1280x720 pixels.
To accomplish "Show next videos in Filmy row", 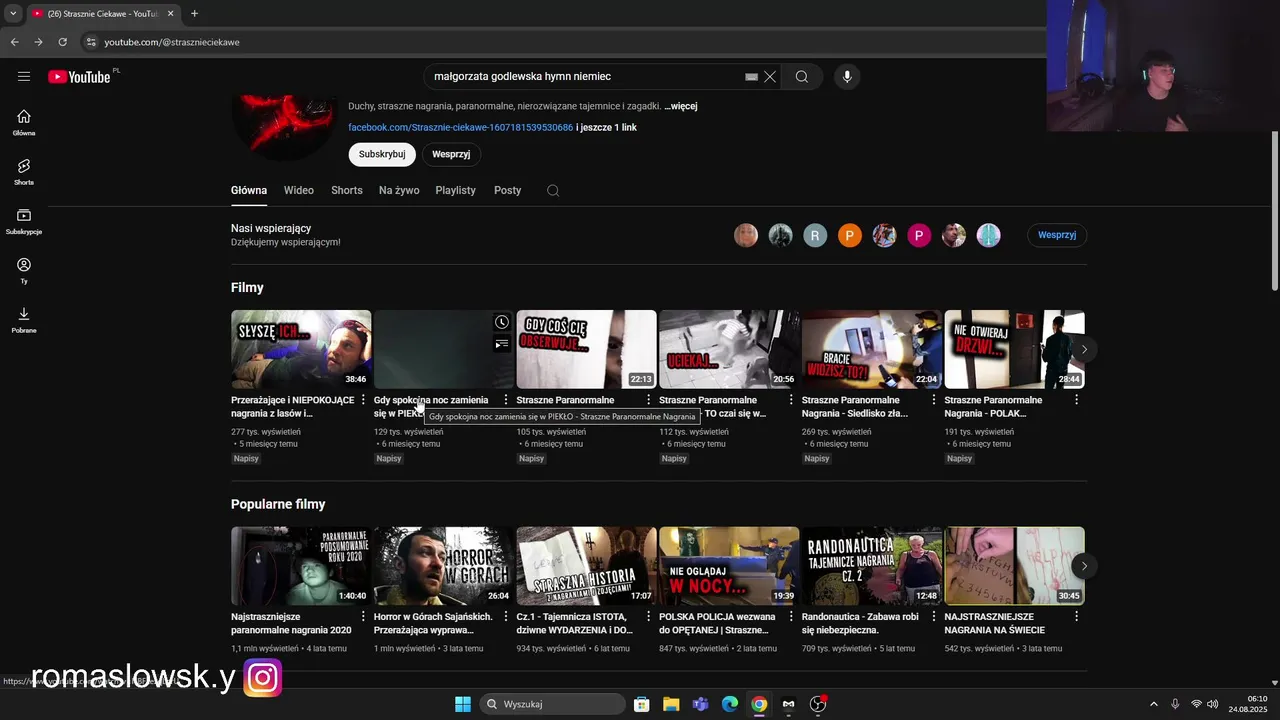I will [x=1084, y=349].
